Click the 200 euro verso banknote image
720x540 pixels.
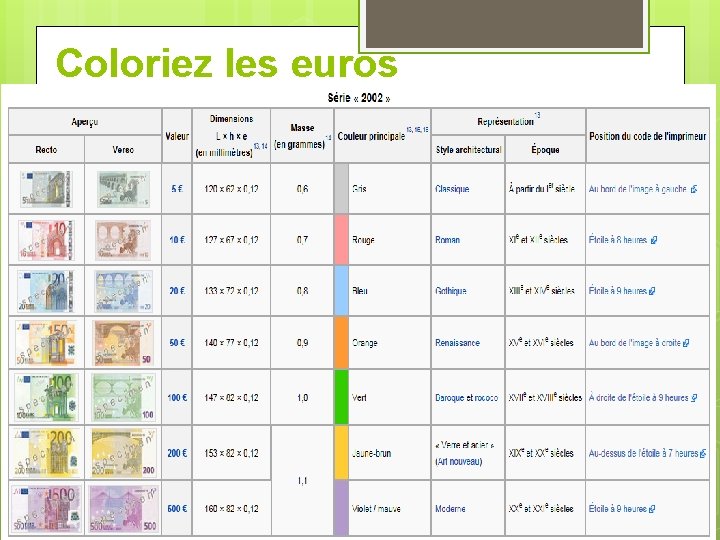(124, 453)
